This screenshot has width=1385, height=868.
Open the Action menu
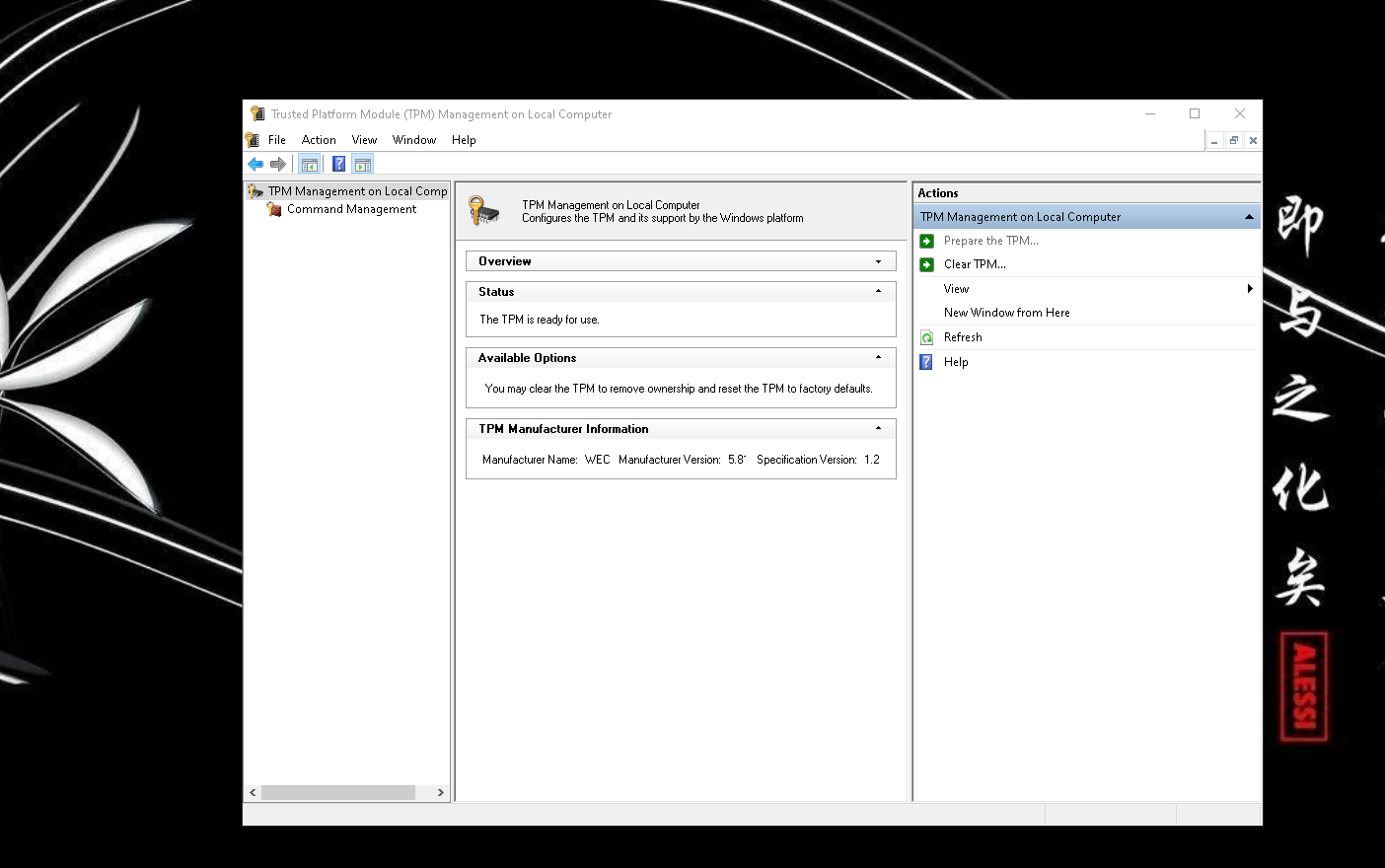319,140
